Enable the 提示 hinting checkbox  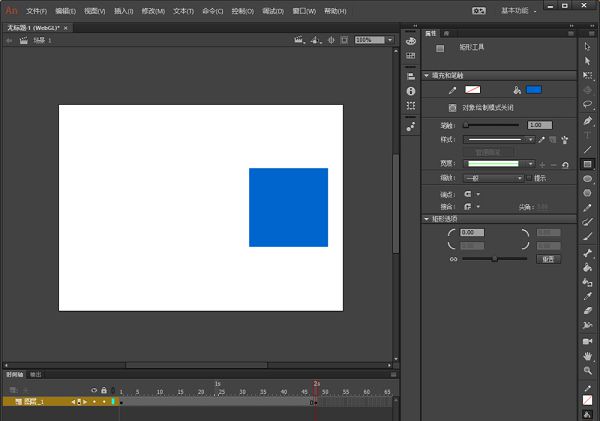(529, 178)
